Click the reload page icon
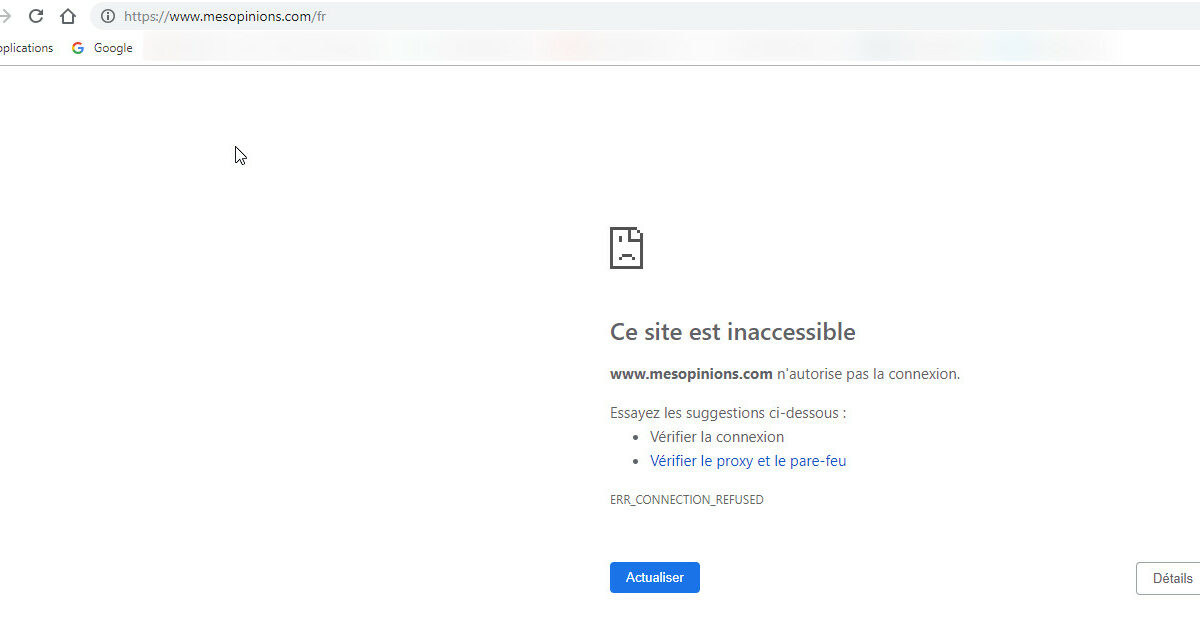Screen dimensions: 1200x631 click(36, 16)
